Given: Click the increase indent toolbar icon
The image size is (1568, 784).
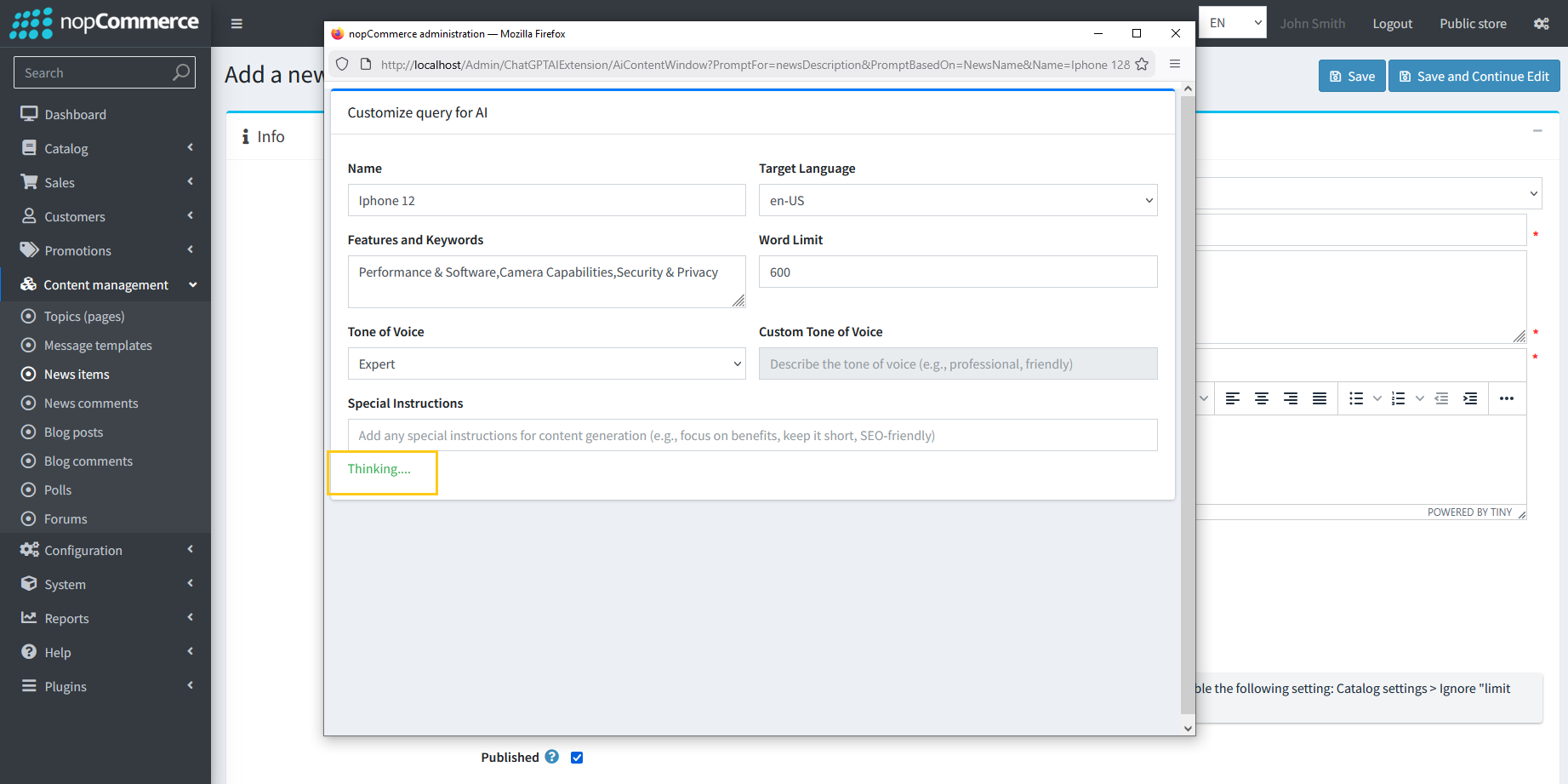Looking at the screenshot, I should [1470, 398].
